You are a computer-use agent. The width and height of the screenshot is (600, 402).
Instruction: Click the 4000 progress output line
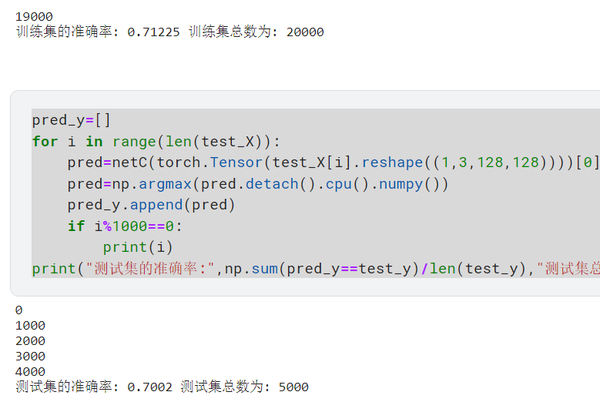pos(30,371)
